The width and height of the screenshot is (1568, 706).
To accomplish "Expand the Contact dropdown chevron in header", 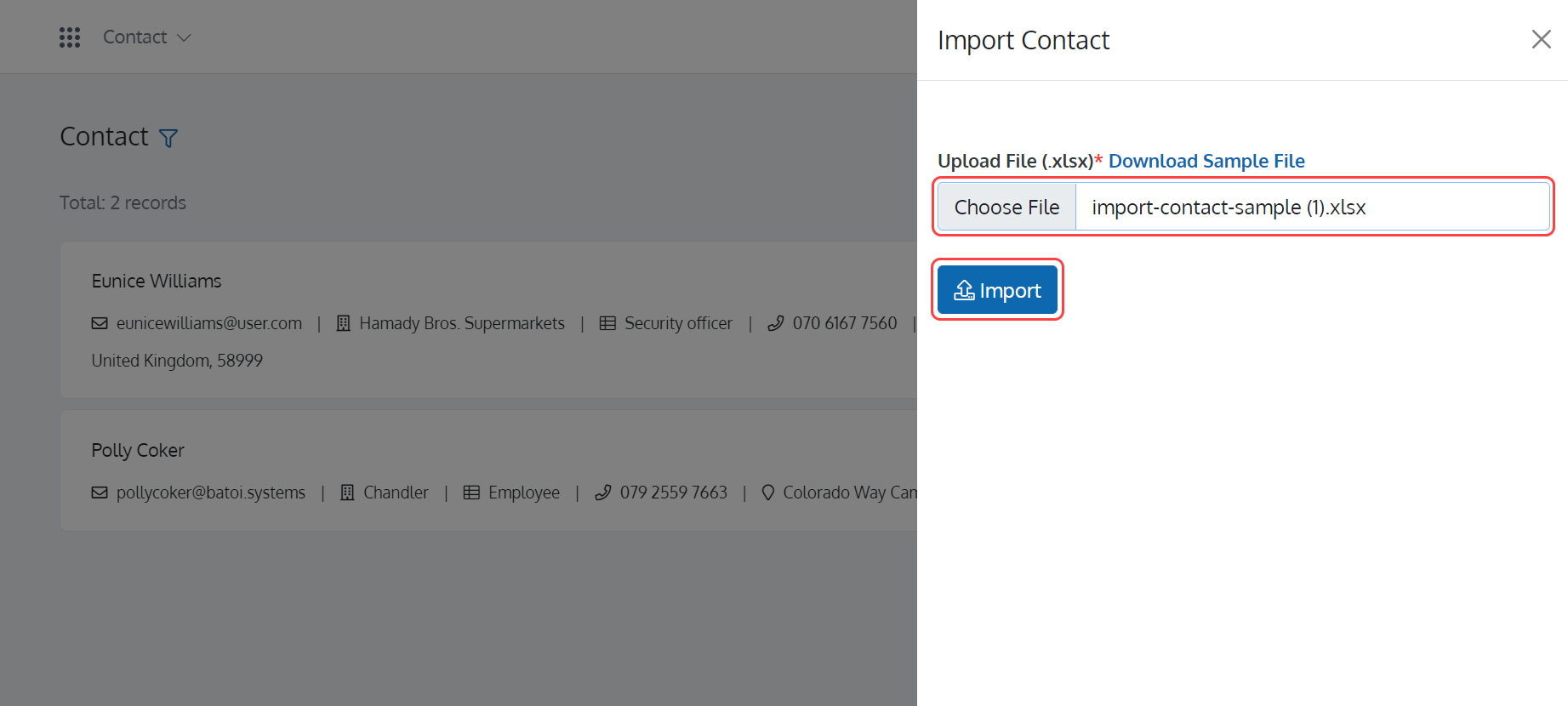I will (x=184, y=37).
